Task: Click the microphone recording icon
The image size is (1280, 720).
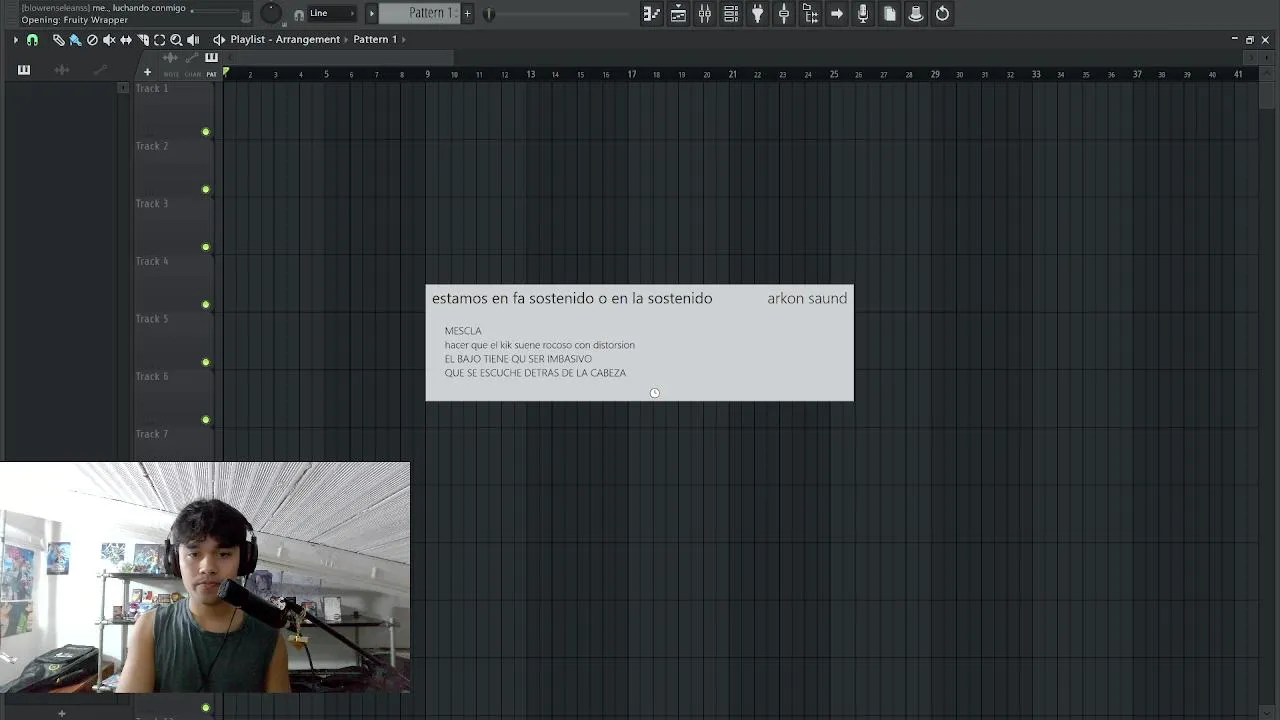Action: (863, 14)
